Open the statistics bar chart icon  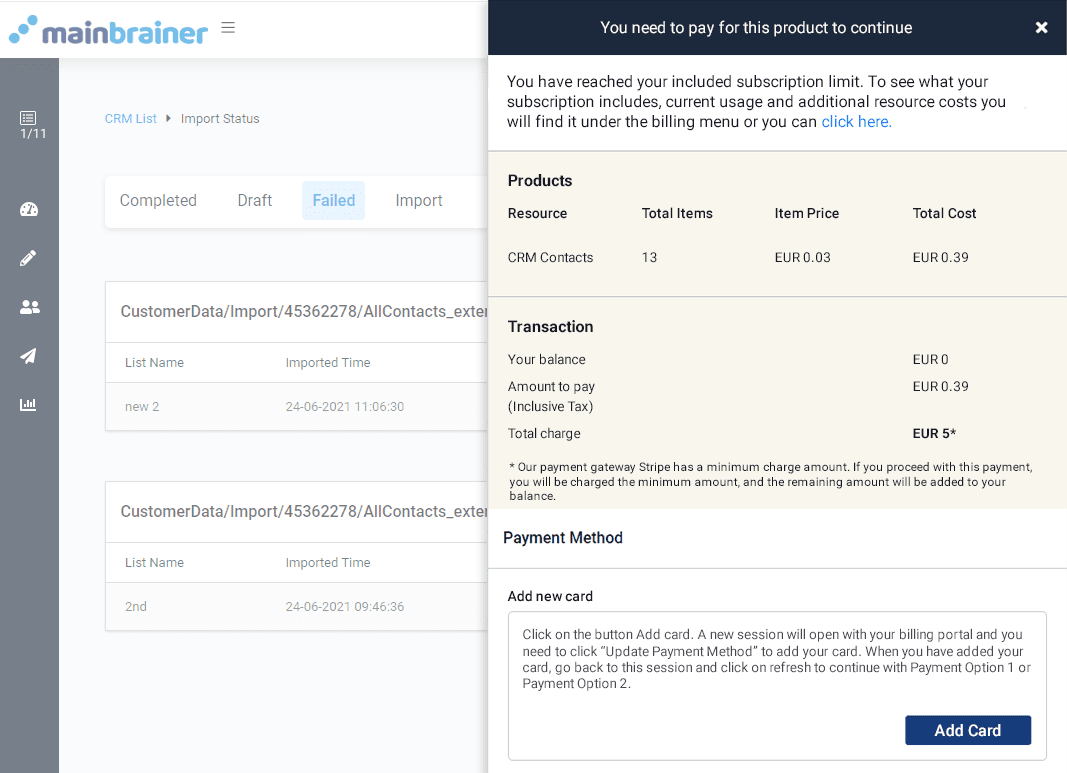pos(29,404)
